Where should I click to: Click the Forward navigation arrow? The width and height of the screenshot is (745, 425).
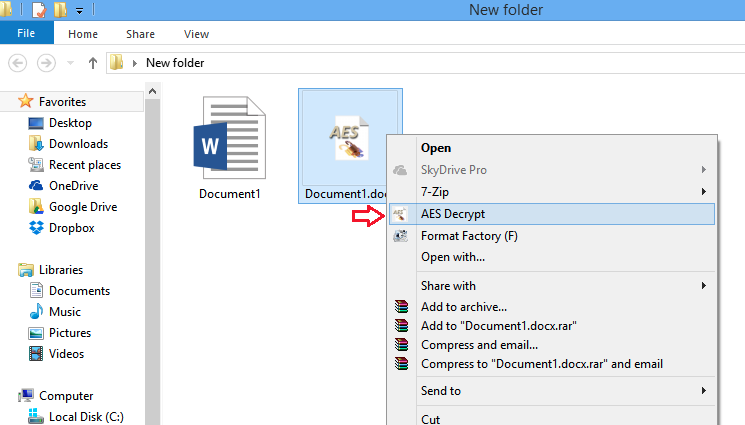pos(46,63)
